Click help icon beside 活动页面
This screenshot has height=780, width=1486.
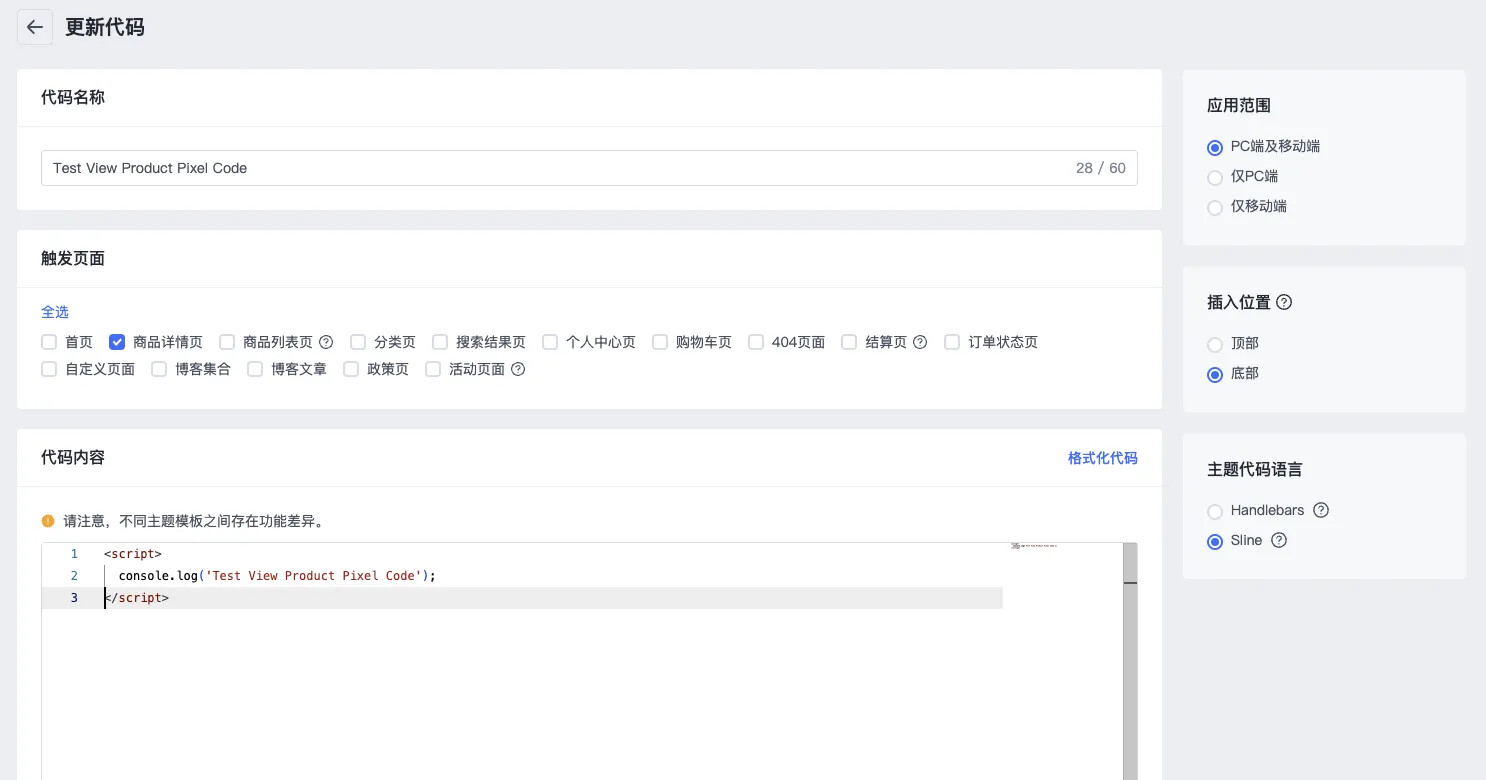[518, 369]
